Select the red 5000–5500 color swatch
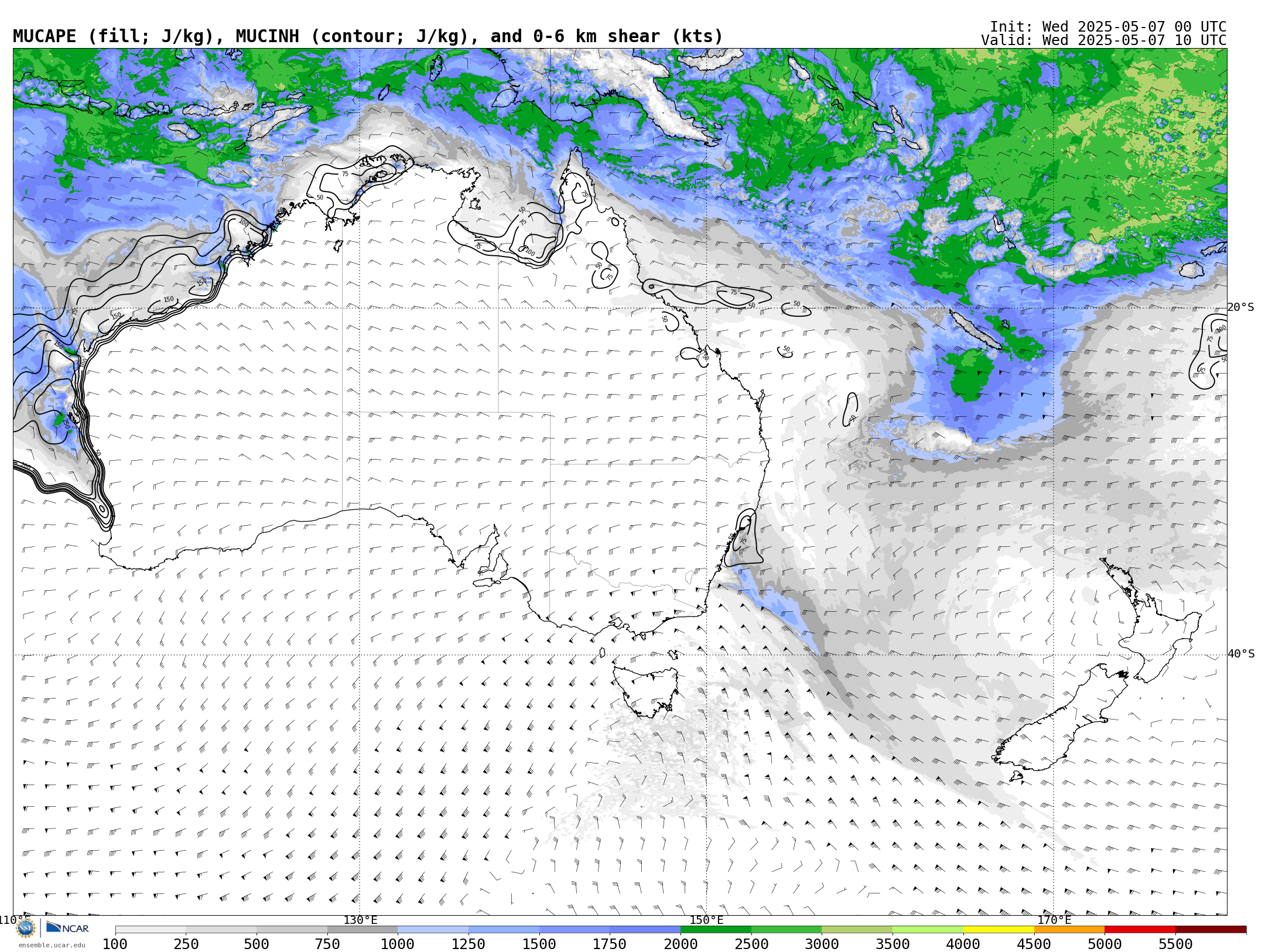The width and height of the screenshot is (1265, 952). [1140, 930]
